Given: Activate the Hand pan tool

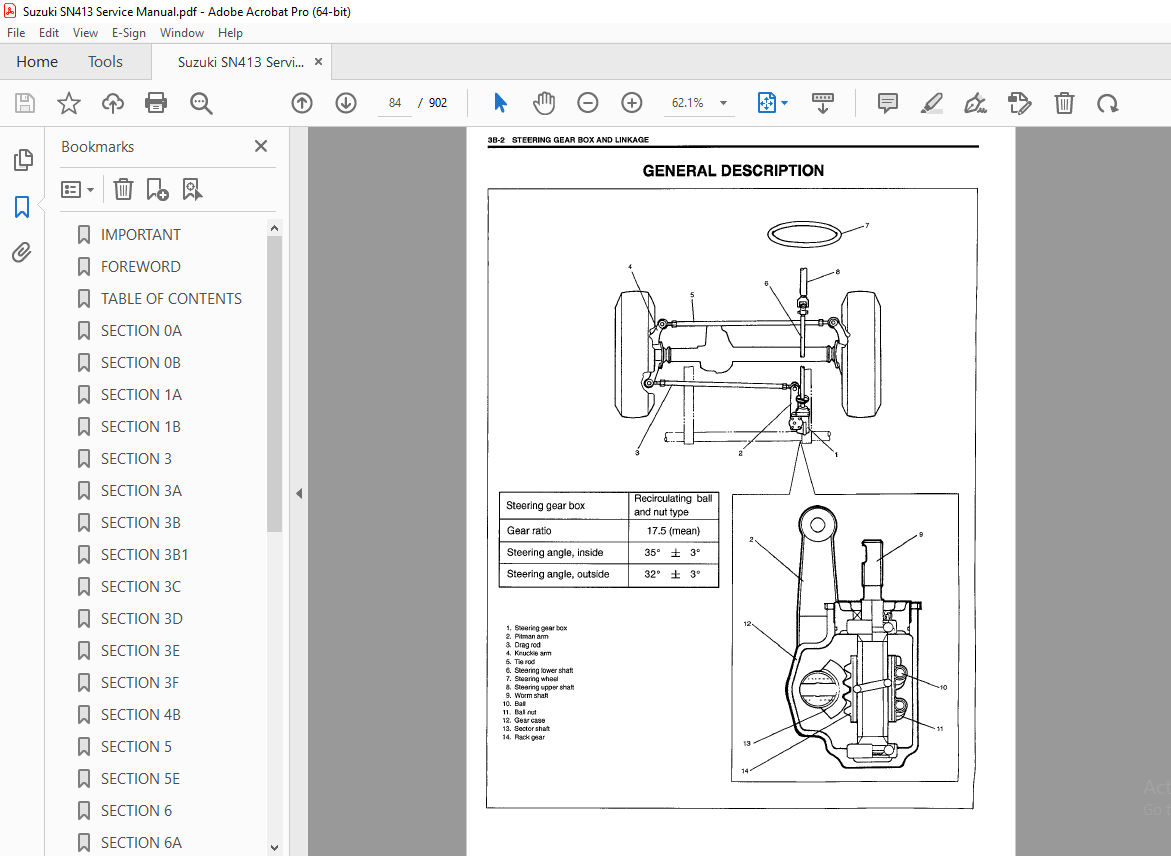Looking at the screenshot, I should click(544, 103).
